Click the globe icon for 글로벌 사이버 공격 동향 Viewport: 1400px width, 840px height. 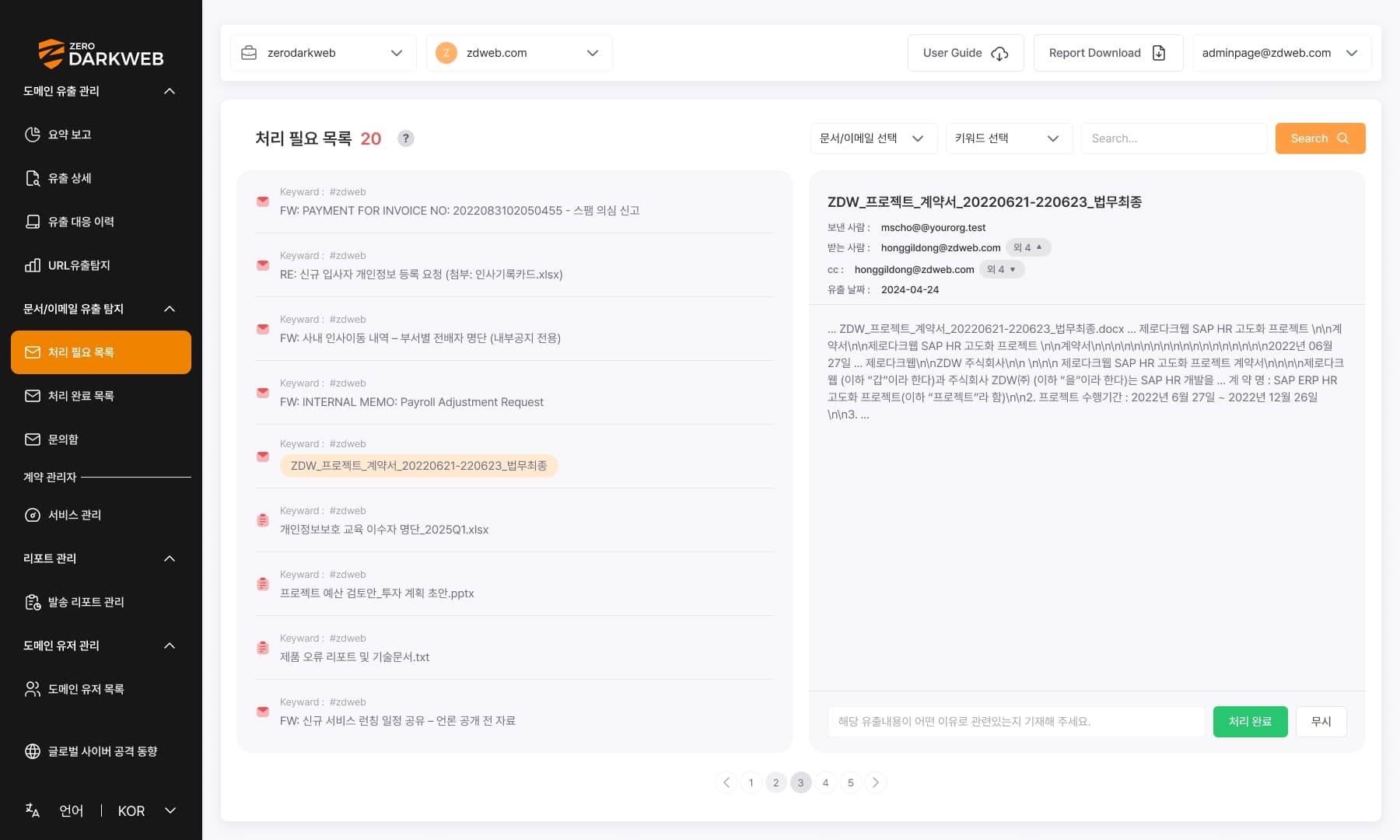coord(33,751)
